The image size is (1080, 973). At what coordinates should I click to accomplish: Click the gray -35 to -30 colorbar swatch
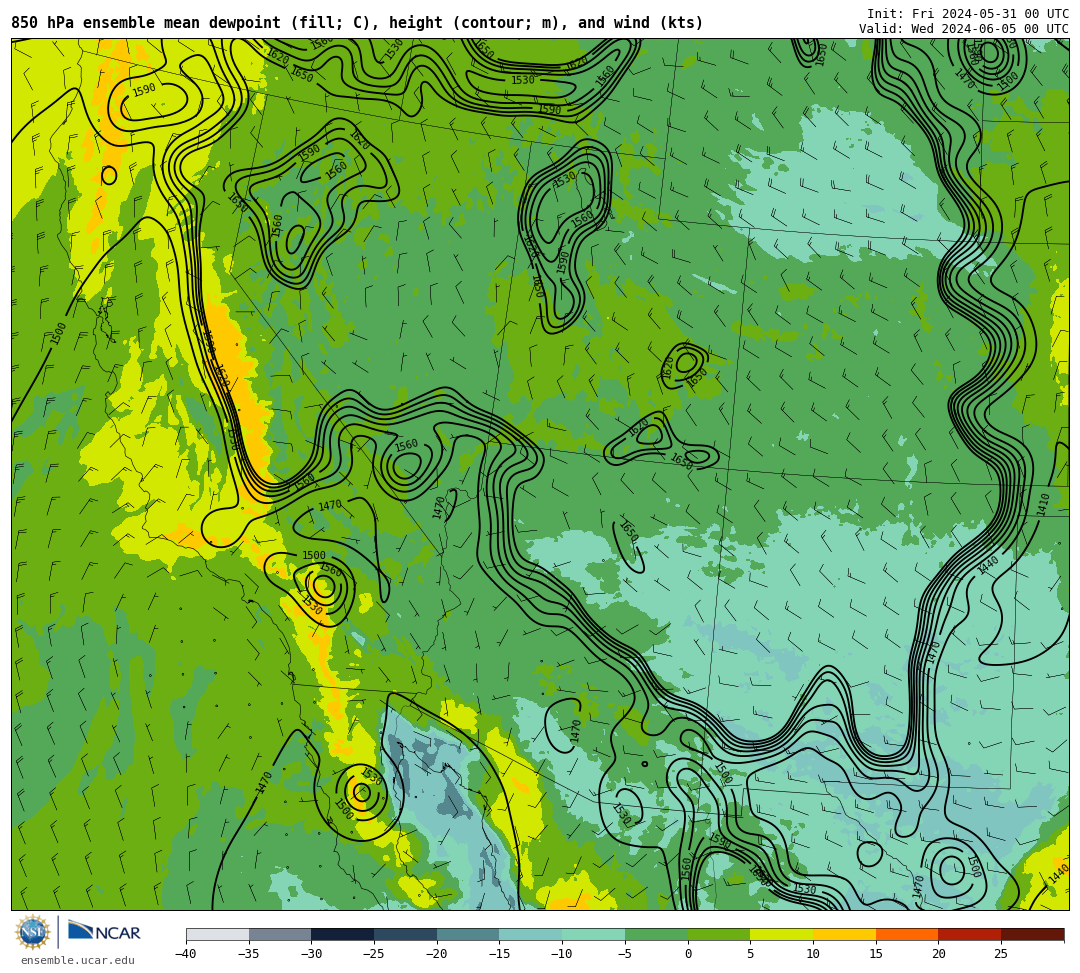tap(280, 934)
